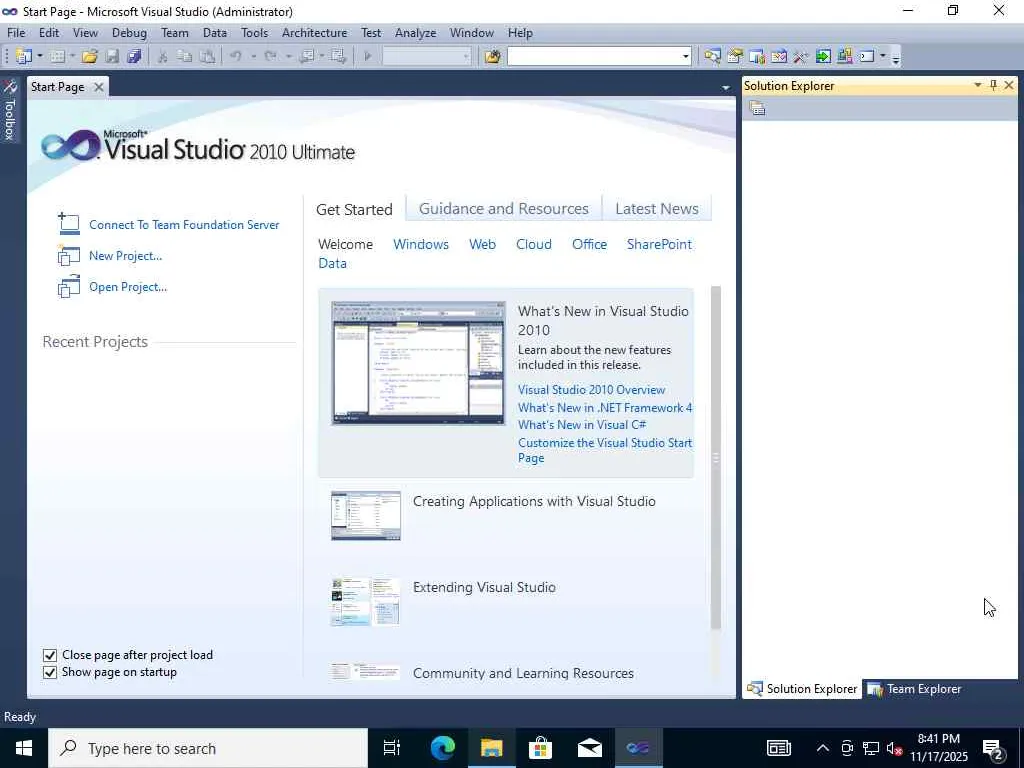Screen dimensions: 1024x768
Task: Close the Start Page tab
Action: pyautogui.click(x=99, y=87)
